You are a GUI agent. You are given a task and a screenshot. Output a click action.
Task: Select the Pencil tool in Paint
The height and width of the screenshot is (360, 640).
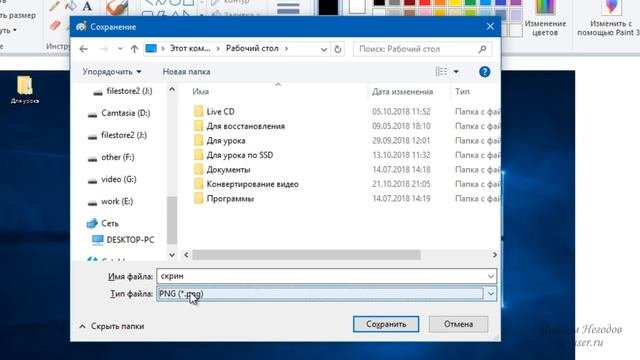[54, 6]
